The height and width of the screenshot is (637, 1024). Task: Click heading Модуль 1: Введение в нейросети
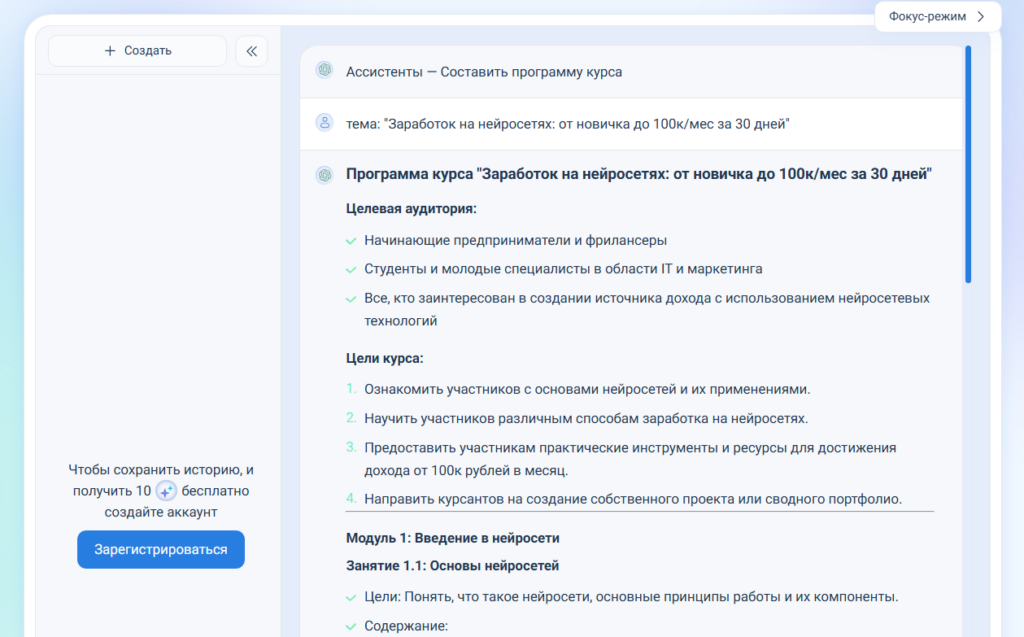pyautogui.click(x=453, y=538)
